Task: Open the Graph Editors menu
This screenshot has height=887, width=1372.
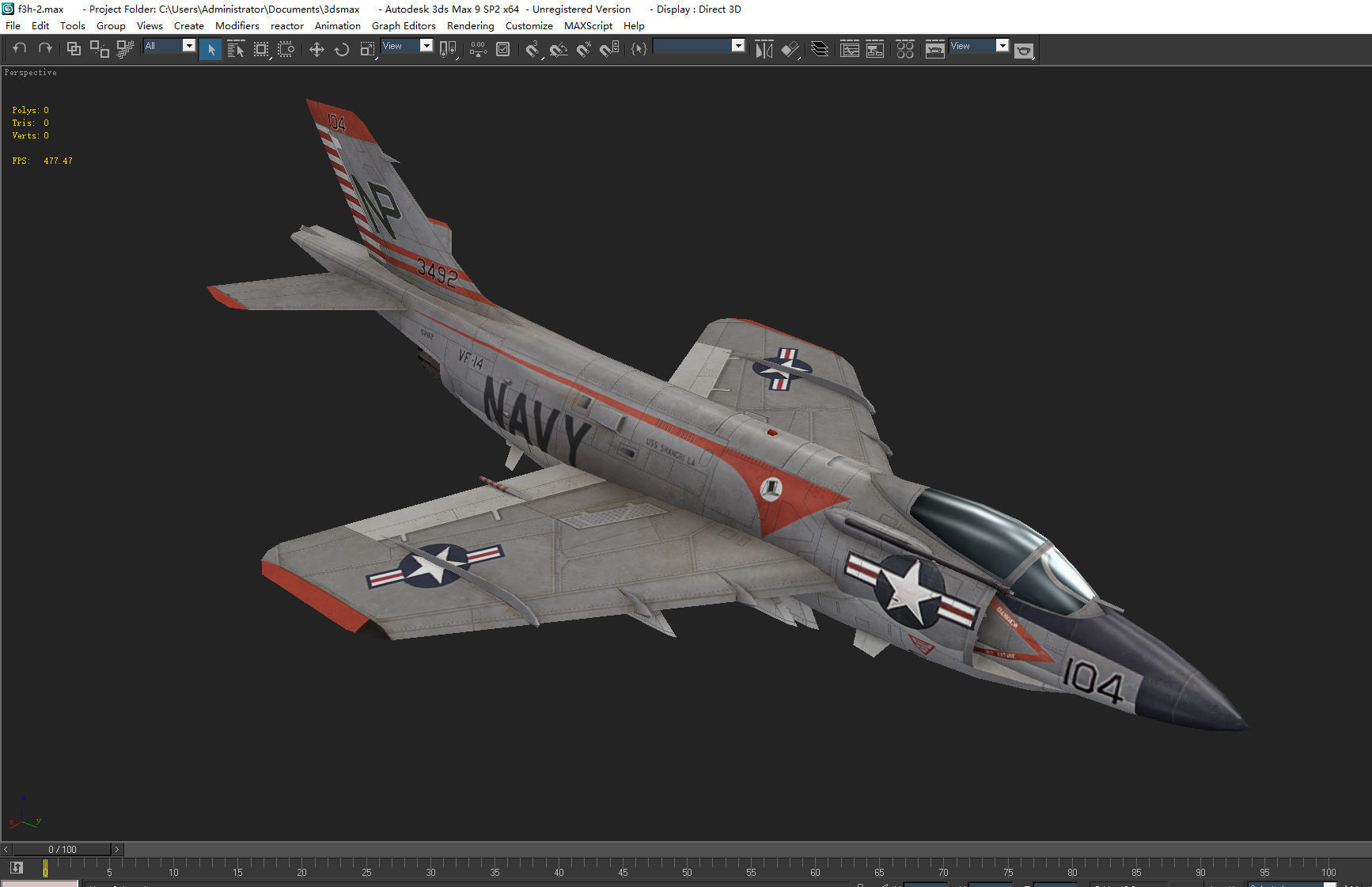Action: [404, 25]
